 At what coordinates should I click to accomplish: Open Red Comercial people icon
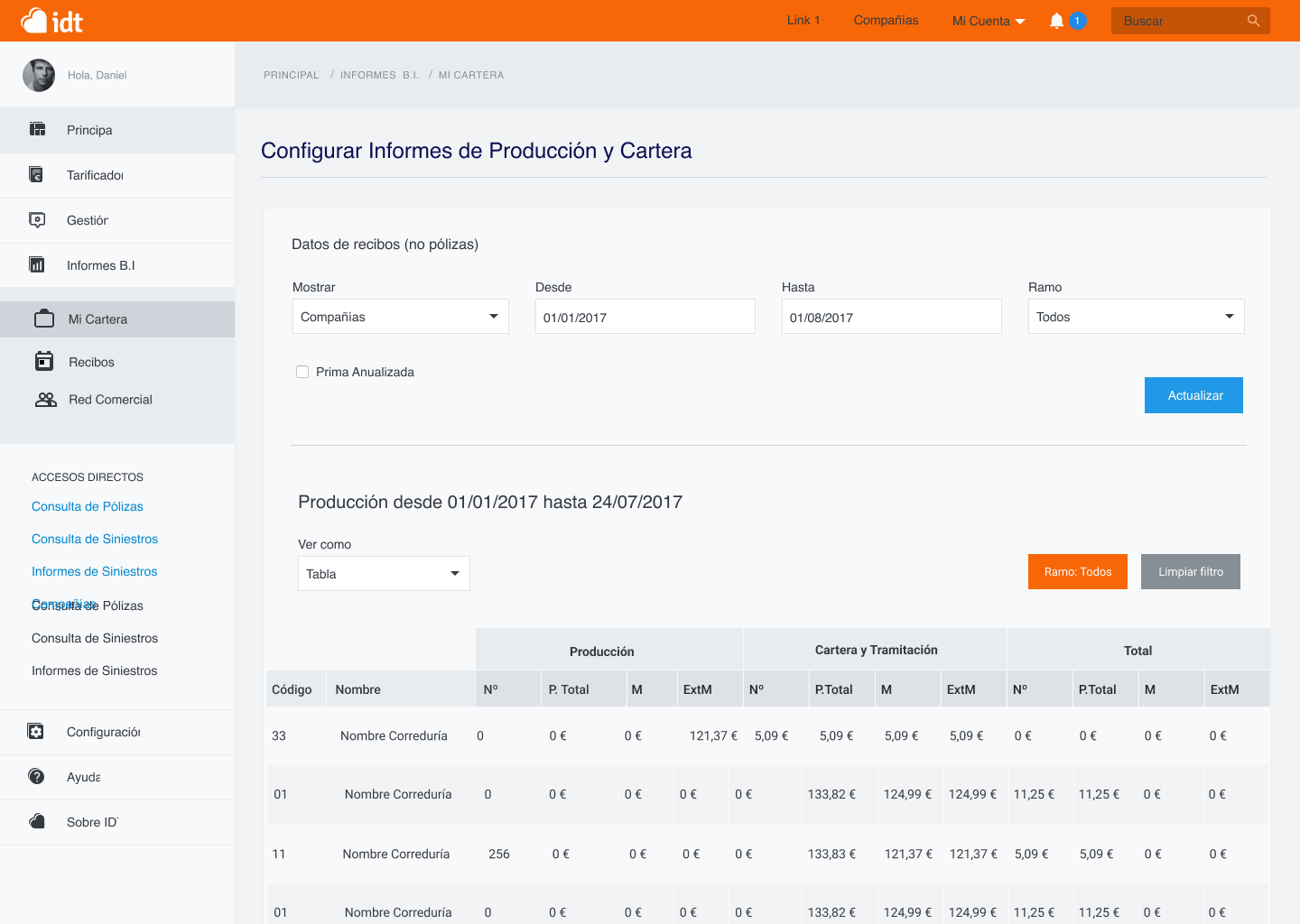(45, 400)
